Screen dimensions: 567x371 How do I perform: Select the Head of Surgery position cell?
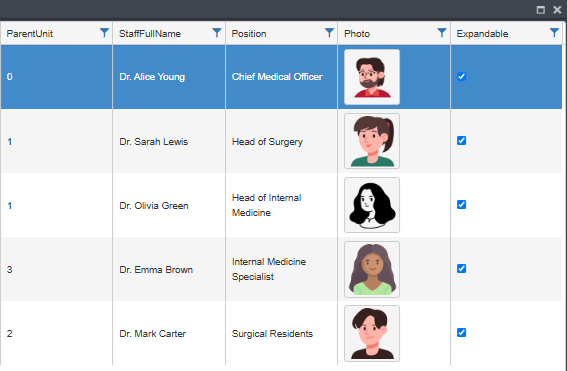click(x=281, y=141)
